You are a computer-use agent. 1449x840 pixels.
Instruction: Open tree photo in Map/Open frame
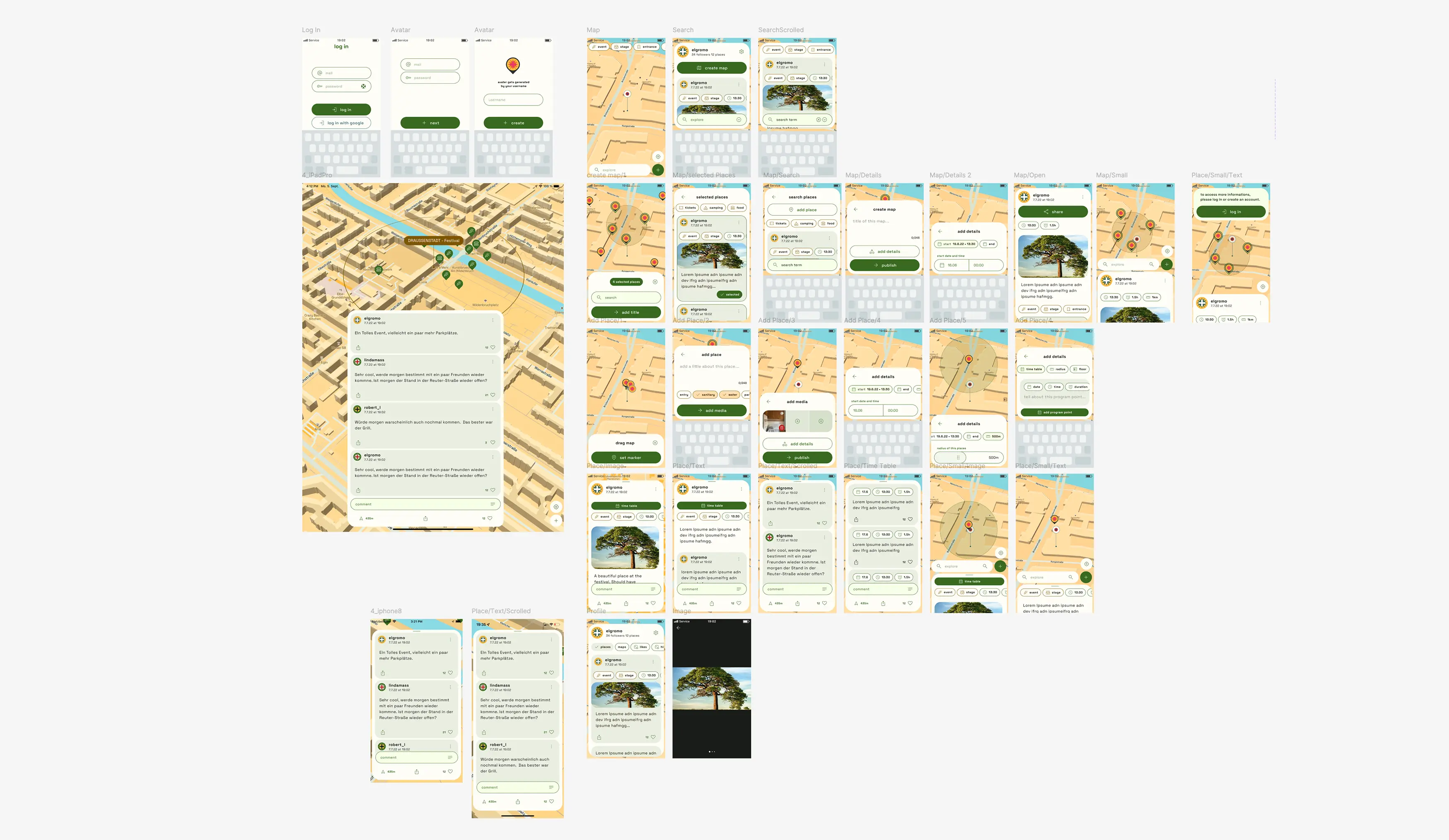tap(1053, 256)
